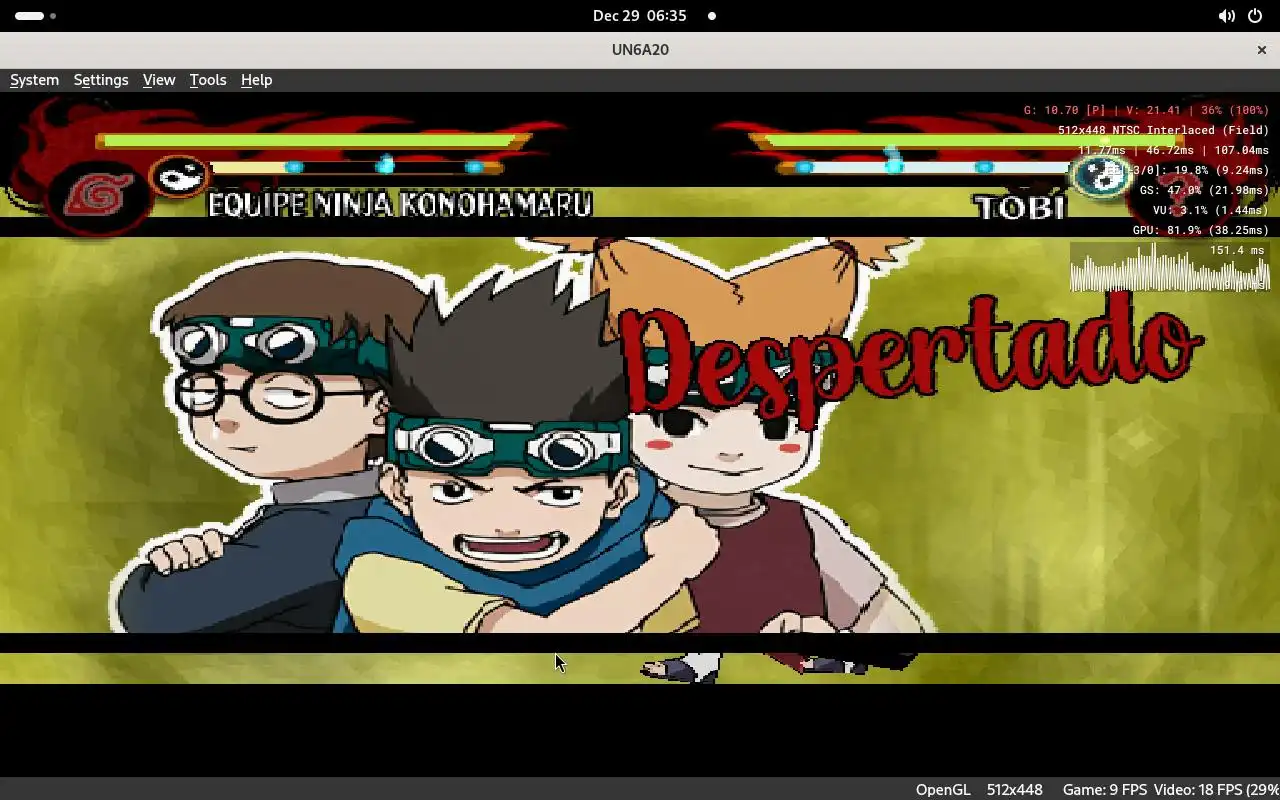1280x800 pixels.
Task: Open the Tools menu
Action: [x=208, y=80]
